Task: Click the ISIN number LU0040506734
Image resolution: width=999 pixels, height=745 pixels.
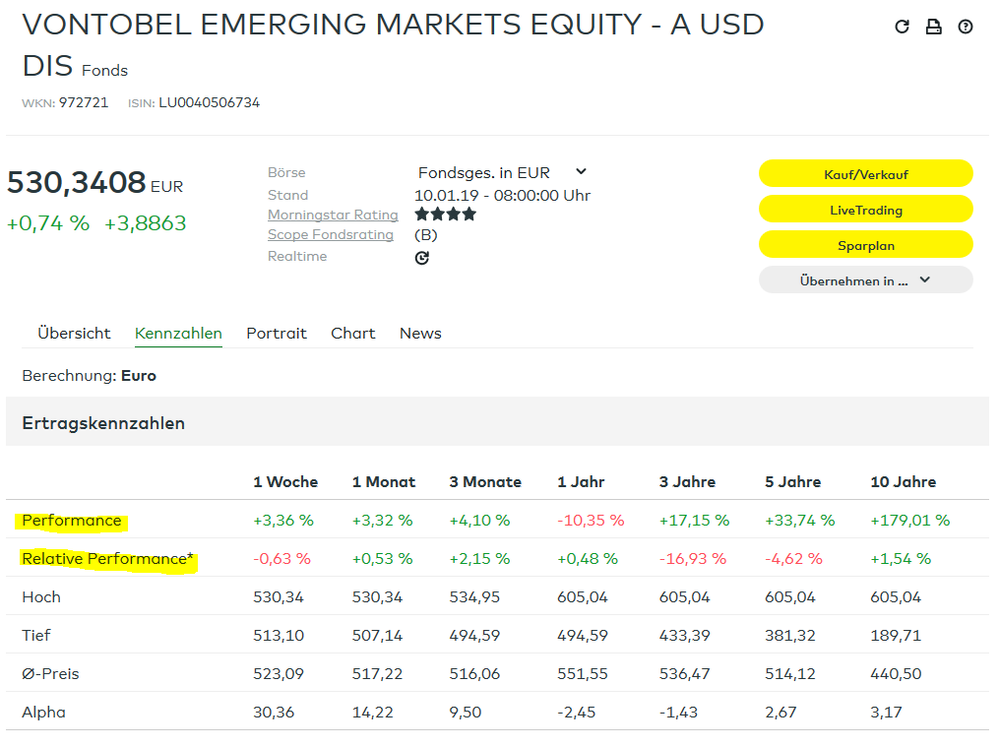Action: 209,103
